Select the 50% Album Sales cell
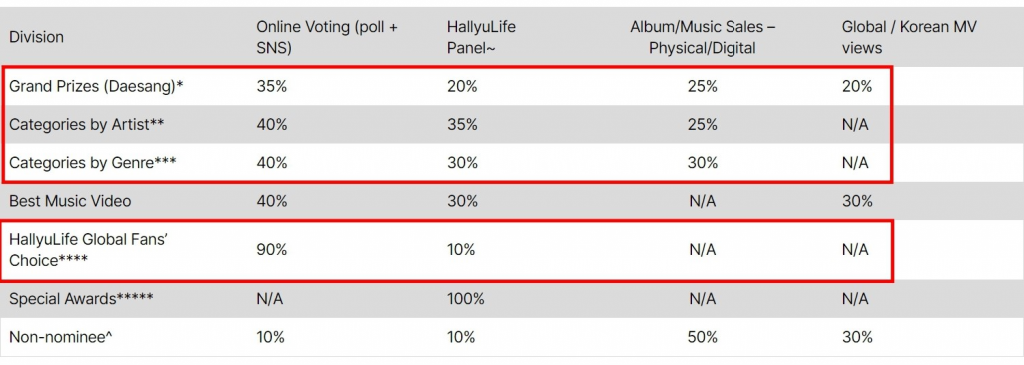Image resolution: width=1024 pixels, height=365 pixels. (702, 337)
